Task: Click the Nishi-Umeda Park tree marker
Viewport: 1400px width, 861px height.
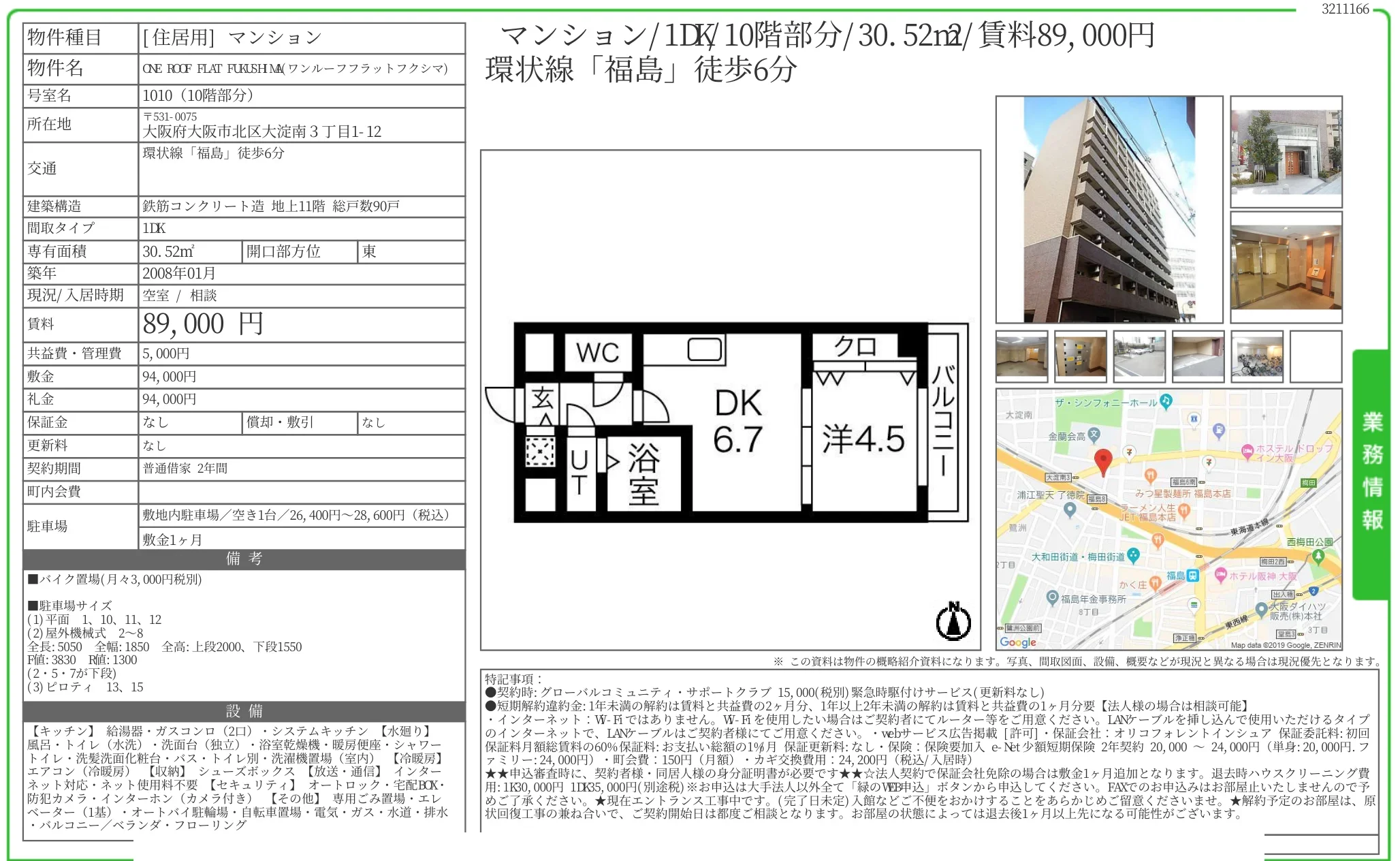Action: [x=1318, y=557]
